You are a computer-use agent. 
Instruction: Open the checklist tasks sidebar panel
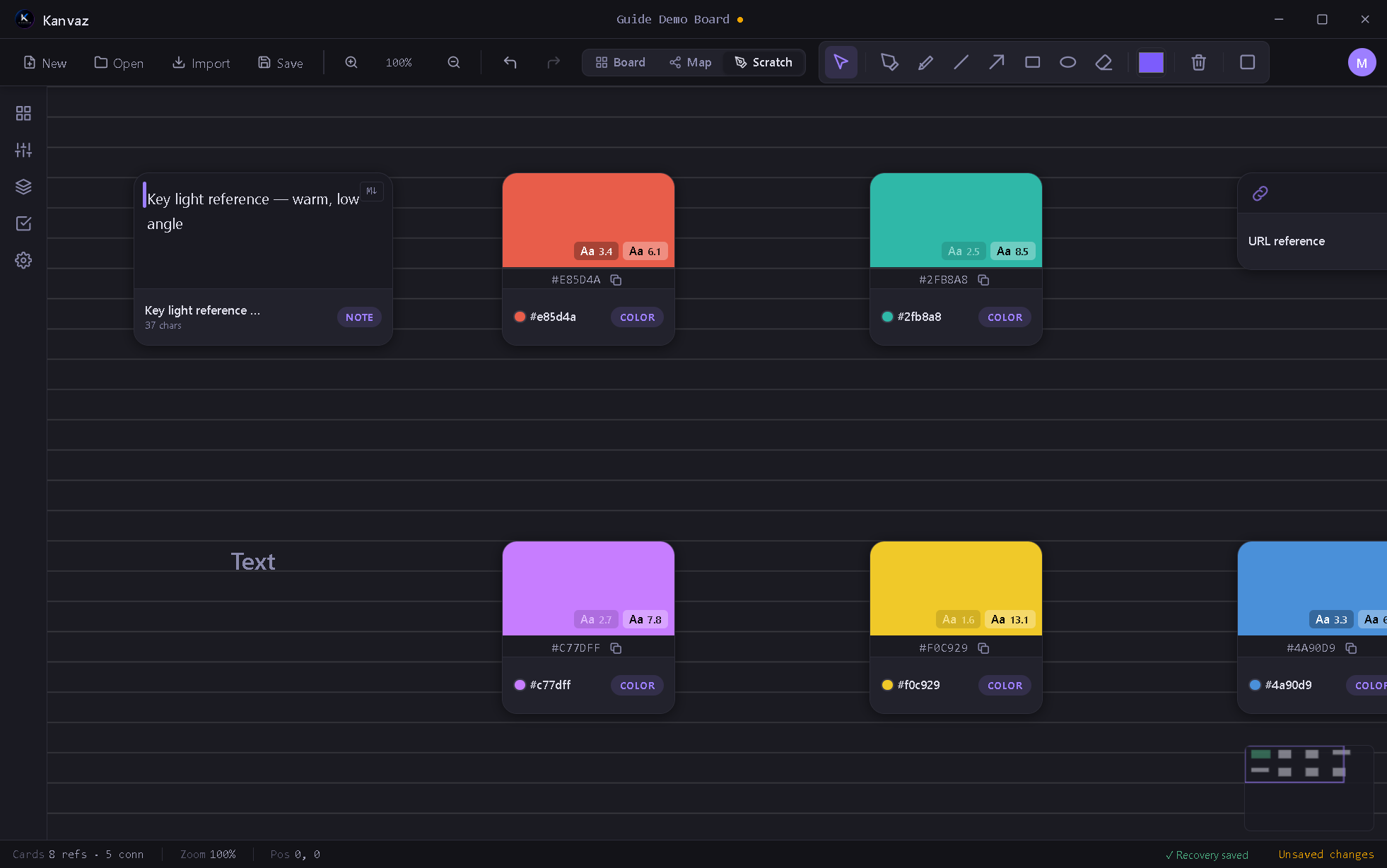pyautogui.click(x=23, y=223)
